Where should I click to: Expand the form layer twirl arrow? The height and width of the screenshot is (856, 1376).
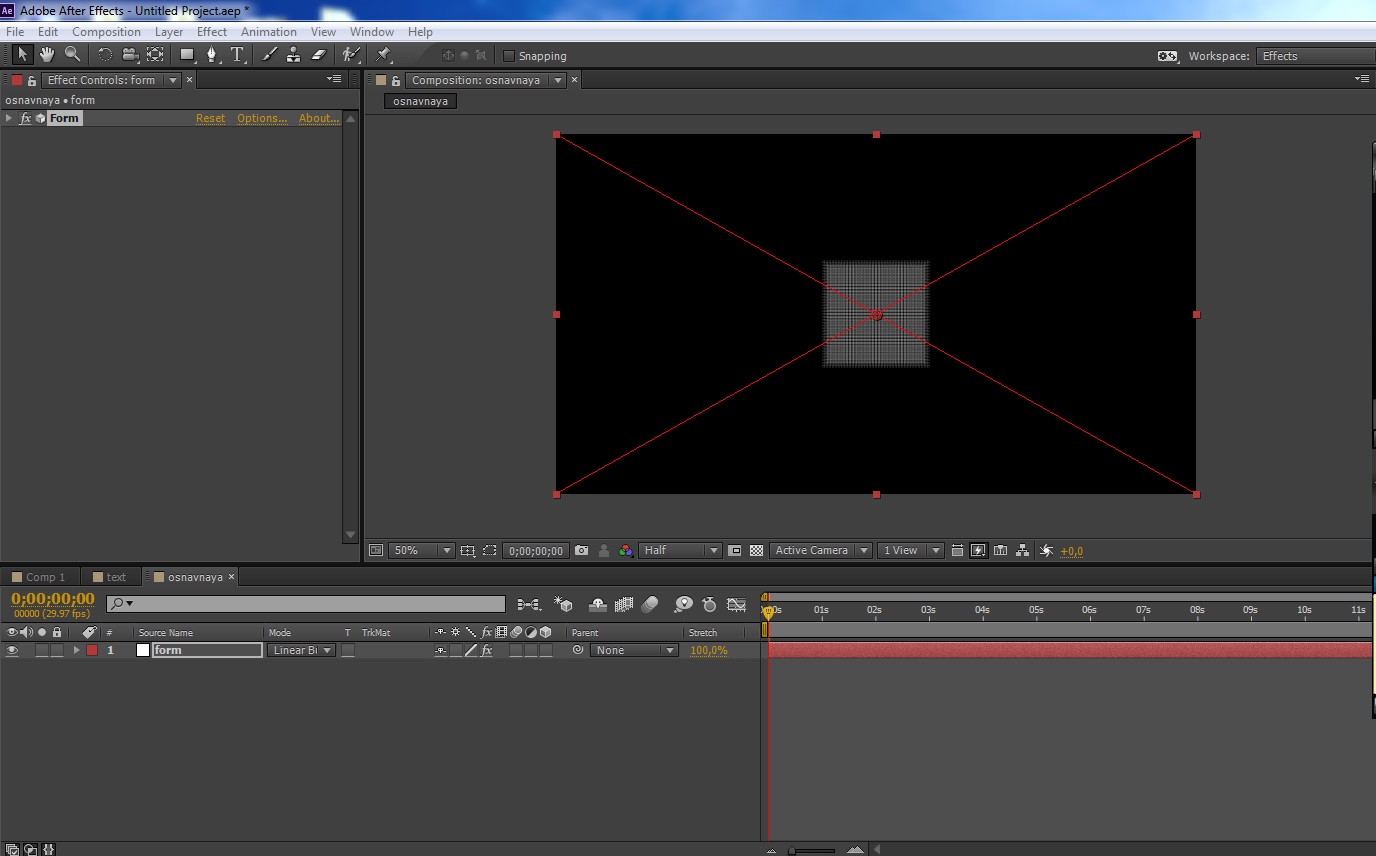click(x=76, y=650)
